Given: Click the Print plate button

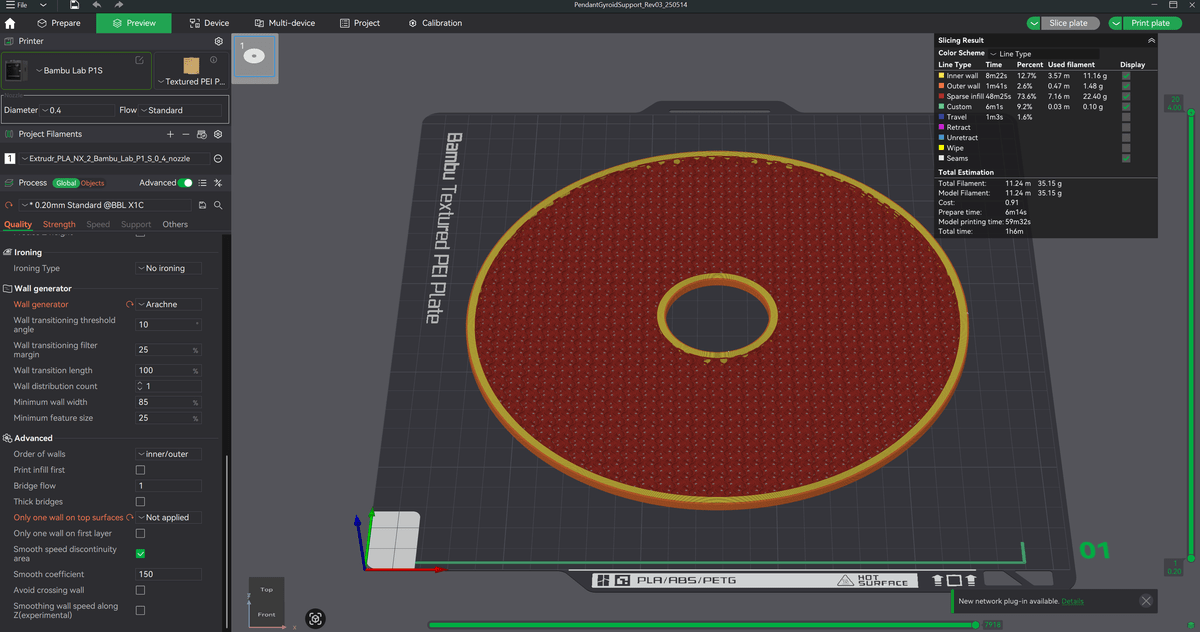Looking at the screenshot, I should (x=1143, y=23).
